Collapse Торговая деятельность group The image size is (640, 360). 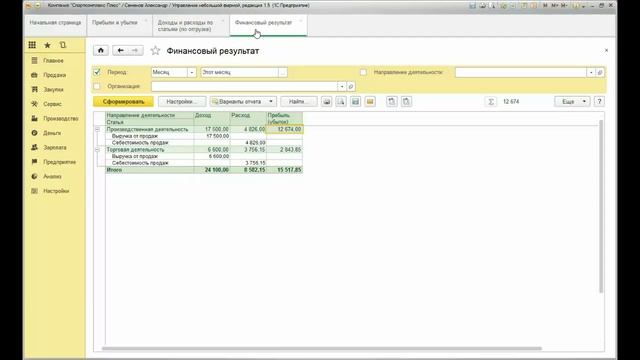pyautogui.click(x=98, y=150)
